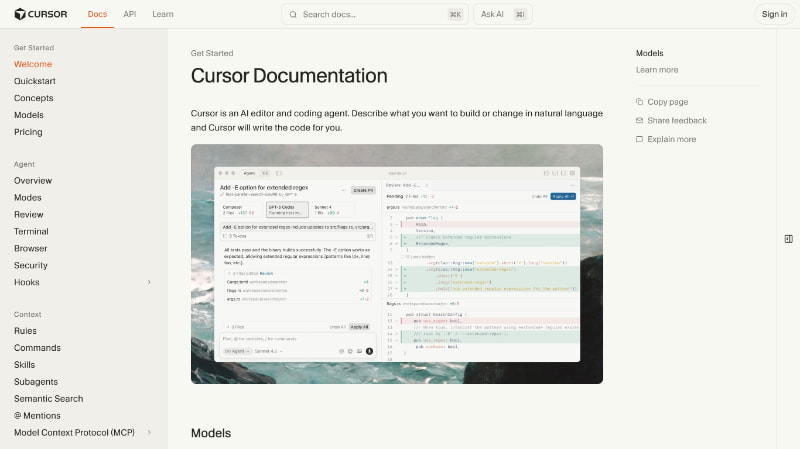
Task: Click the Cursor Documentation title
Action: pyautogui.click(x=289, y=76)
